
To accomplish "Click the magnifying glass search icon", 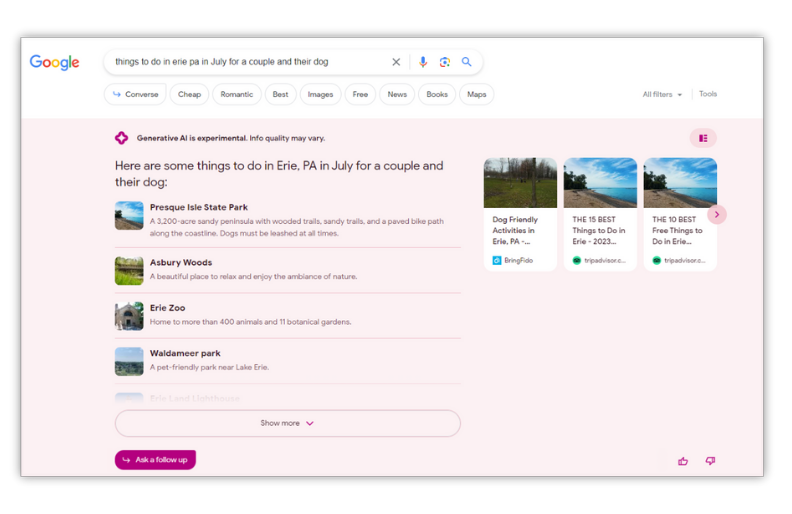I will tap(467, 62).
